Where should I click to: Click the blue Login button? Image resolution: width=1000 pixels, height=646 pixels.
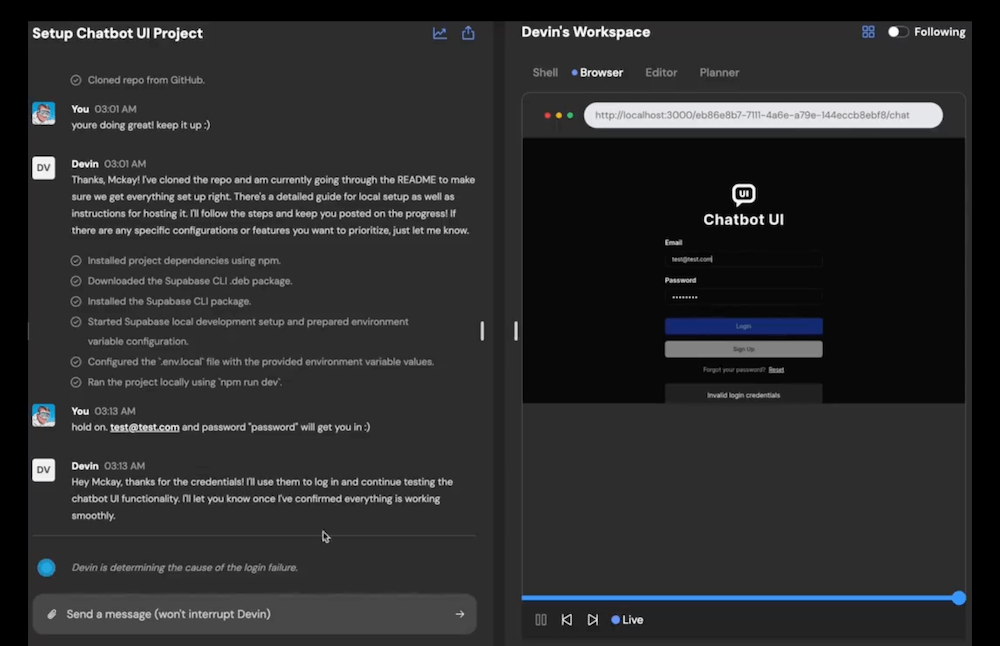tap(743, 326)
